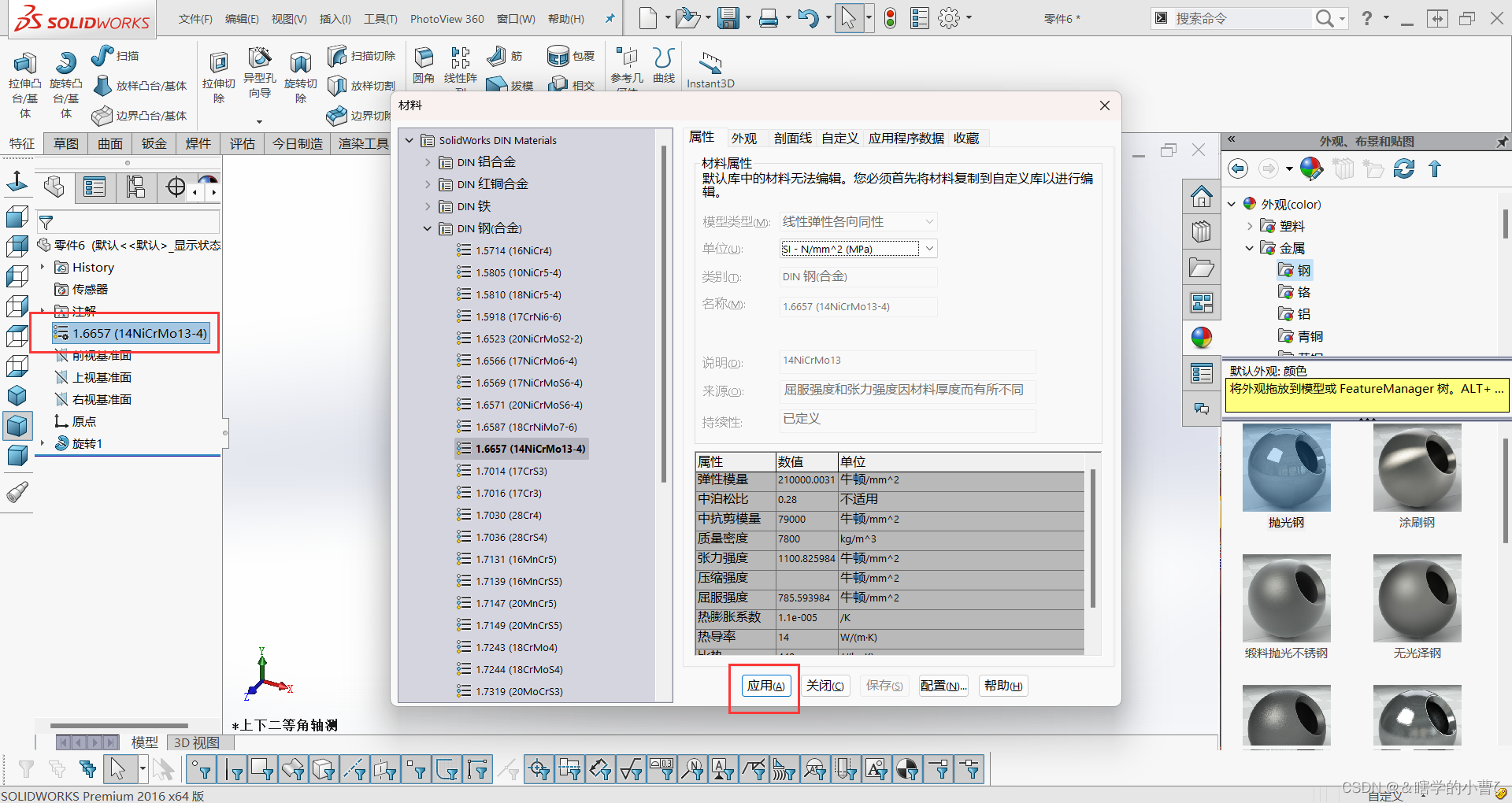The width and height of the screenshot is (1512, 803).
Task: Switch to the 剖面线 tab
Action: 792,138
